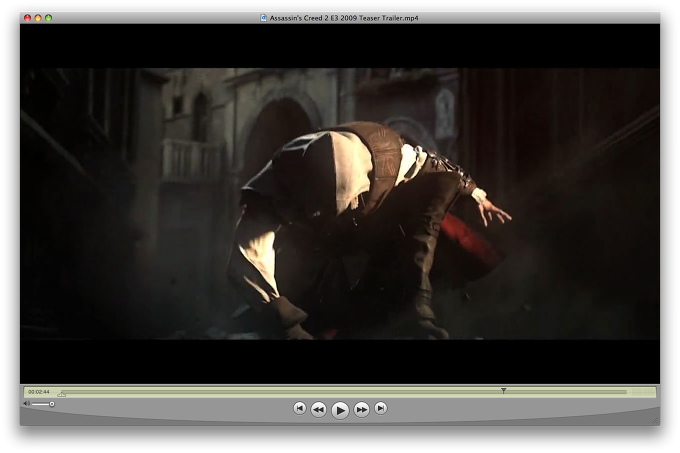Viewport: 680px width, 453px height.
Task: Click the rewind button
Action: (319, 409)
